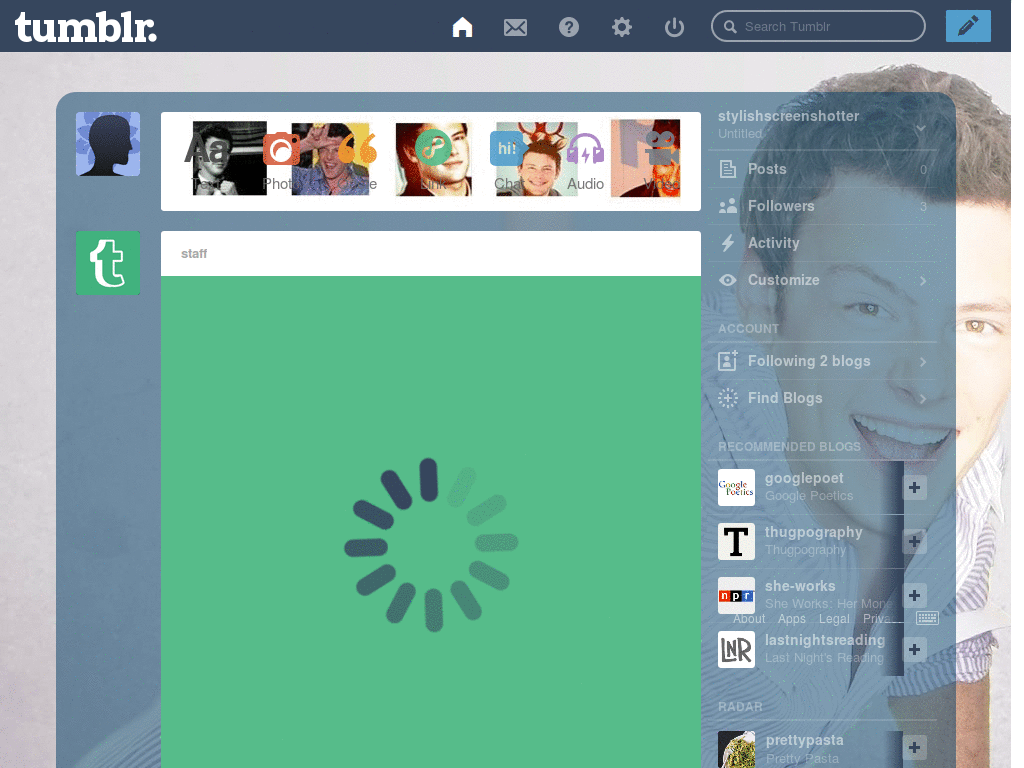Open the googlepoet blog name
Screen dimensions: 1024x768
804,479
